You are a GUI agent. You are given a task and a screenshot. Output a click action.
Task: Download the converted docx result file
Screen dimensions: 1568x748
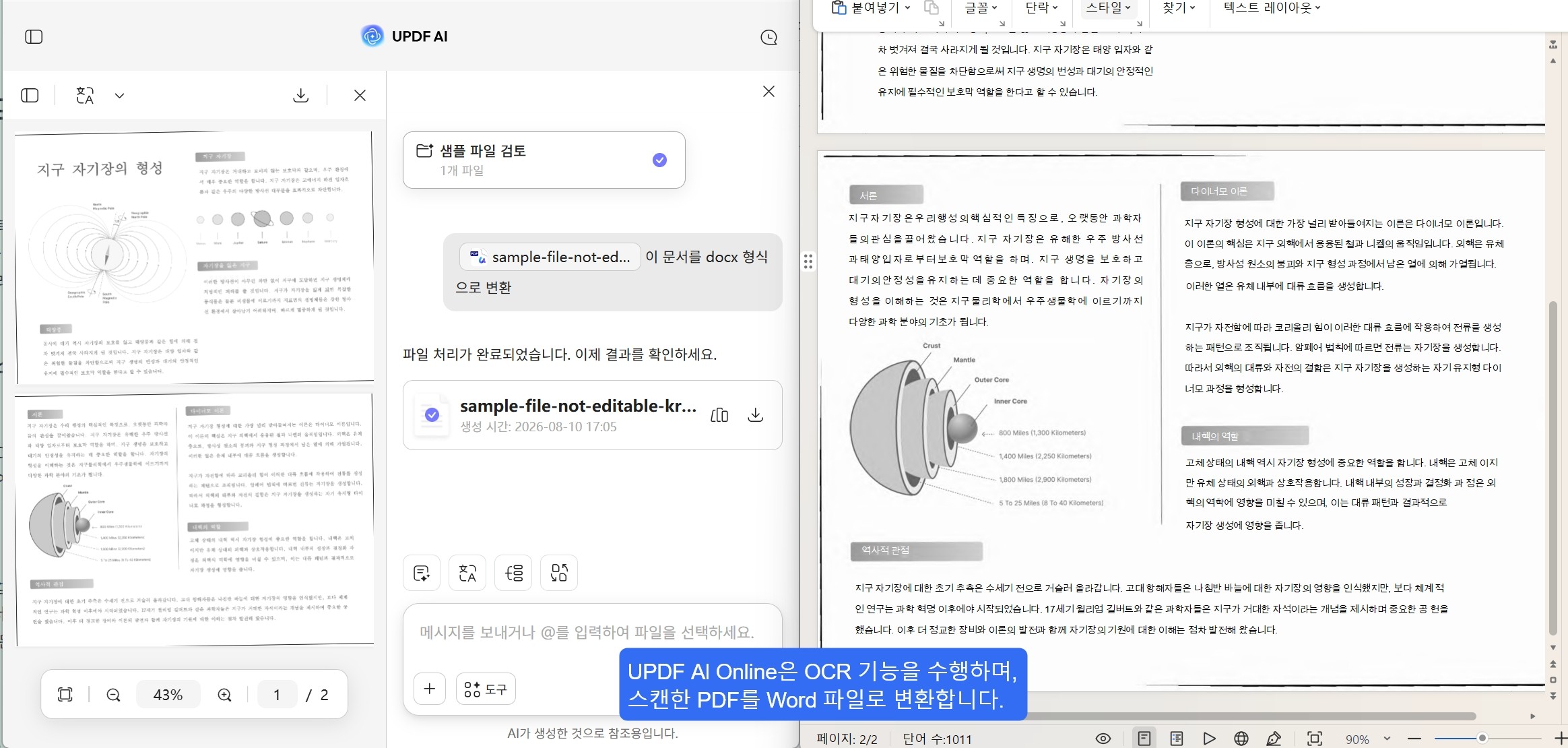pos(756,414)
